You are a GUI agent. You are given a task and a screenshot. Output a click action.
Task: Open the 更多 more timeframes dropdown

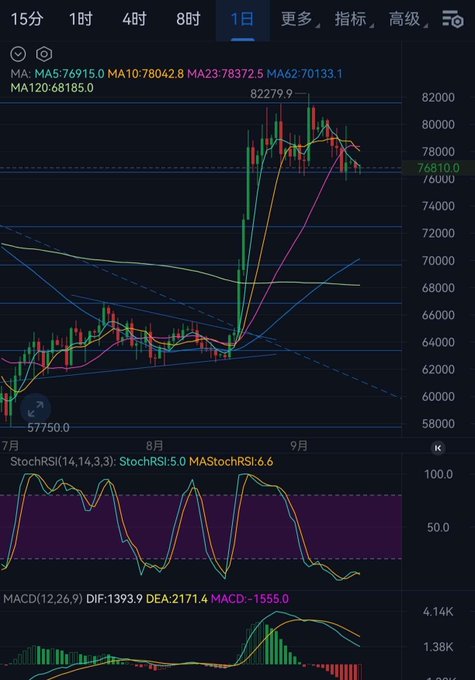point(298,19)
